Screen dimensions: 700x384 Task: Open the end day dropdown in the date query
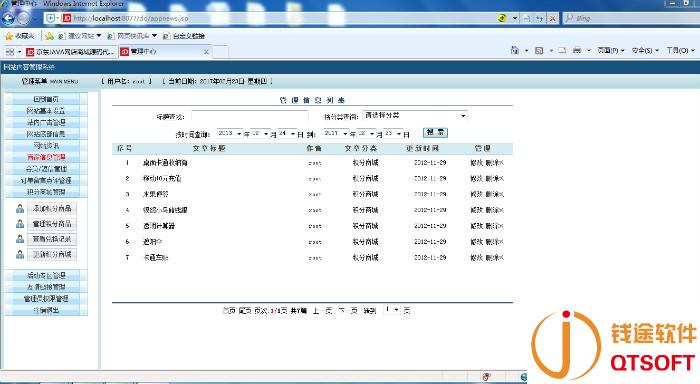[x=392, y=134]
